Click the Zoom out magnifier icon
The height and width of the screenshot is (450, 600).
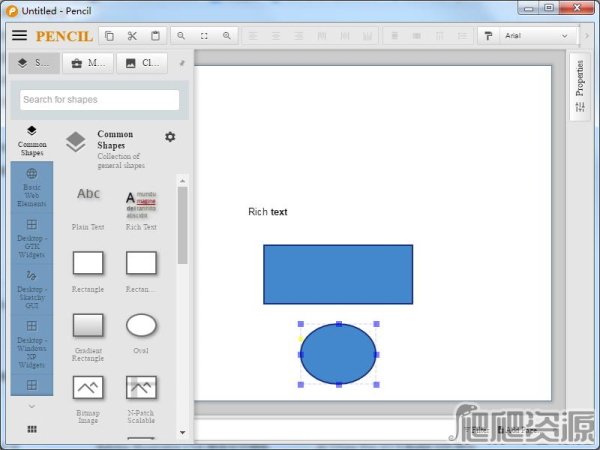pyautogui.click(x=181, y=36)
